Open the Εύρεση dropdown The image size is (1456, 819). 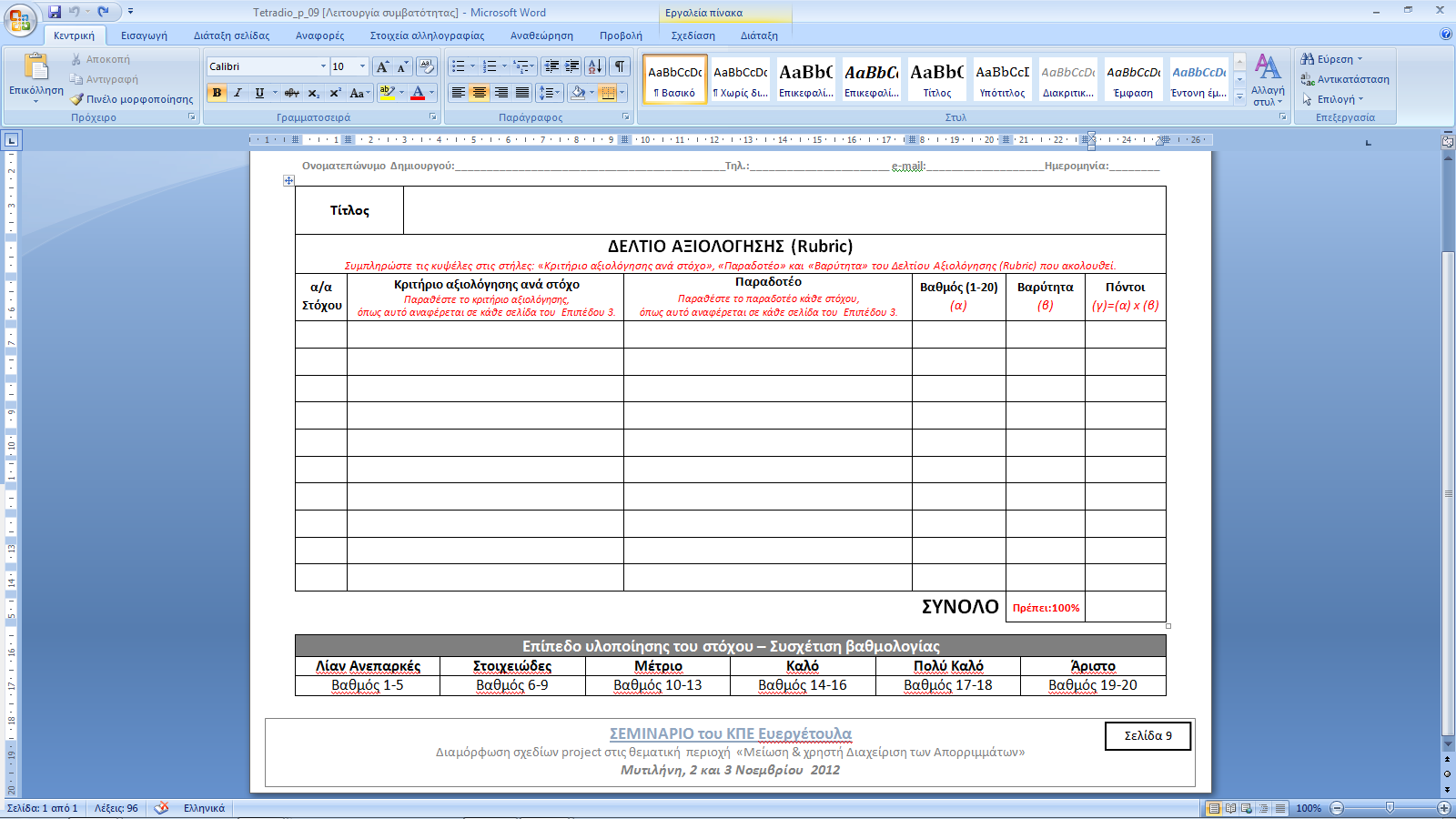(1332, 59)
